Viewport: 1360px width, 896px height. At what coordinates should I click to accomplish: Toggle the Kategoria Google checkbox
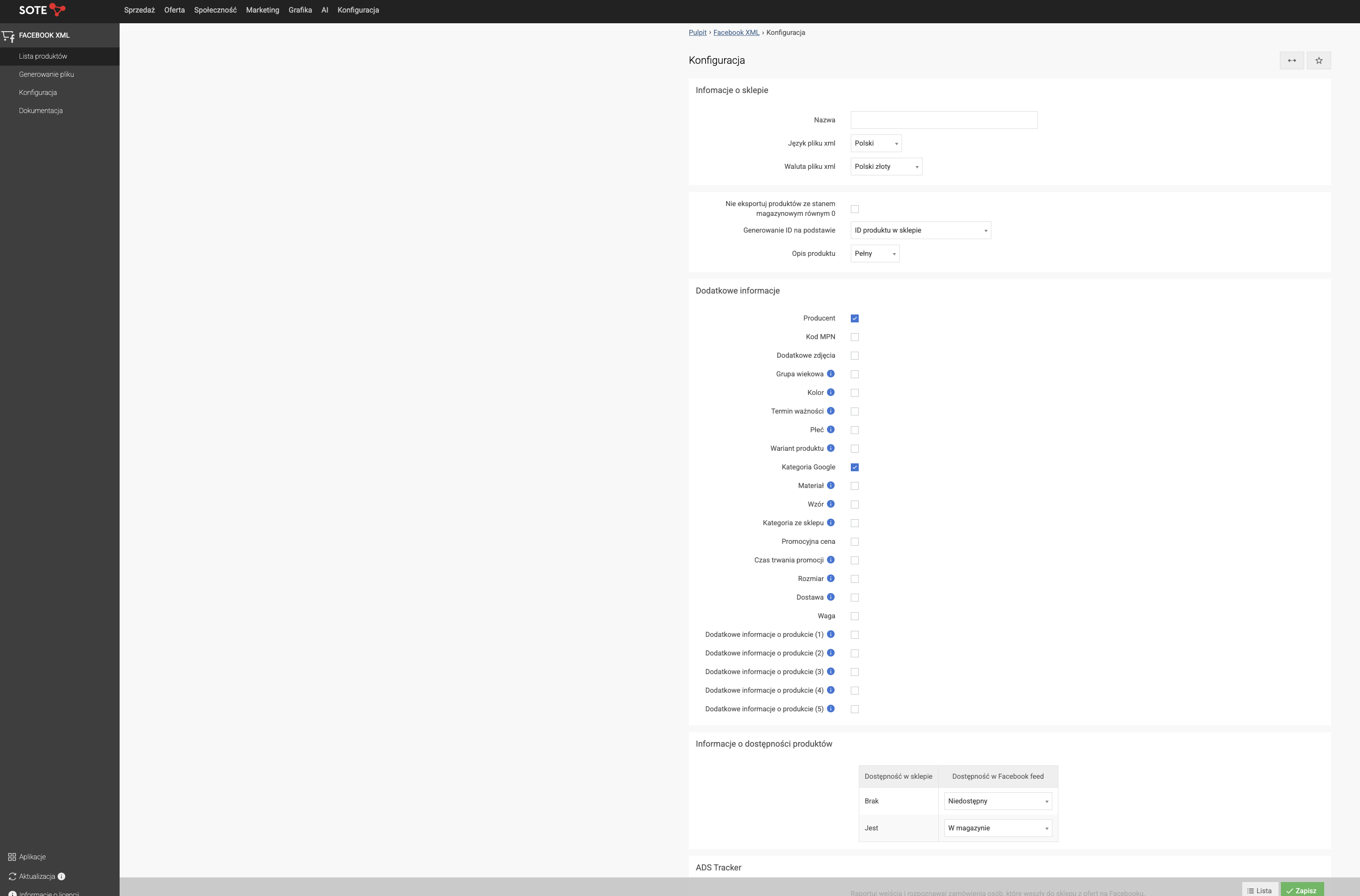pos(854,468)
